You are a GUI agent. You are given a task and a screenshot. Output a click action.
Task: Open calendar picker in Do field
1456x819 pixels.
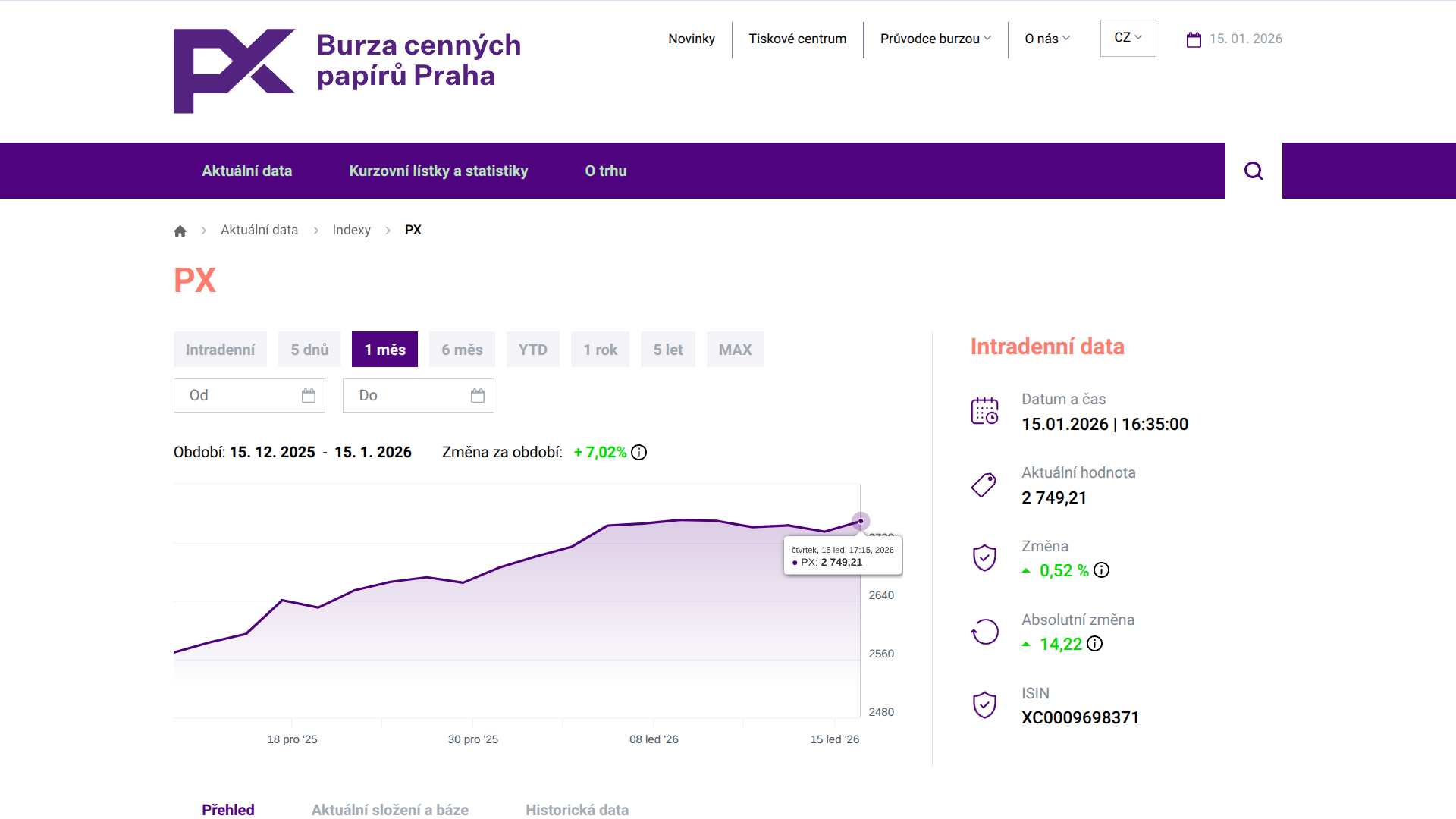478,395
